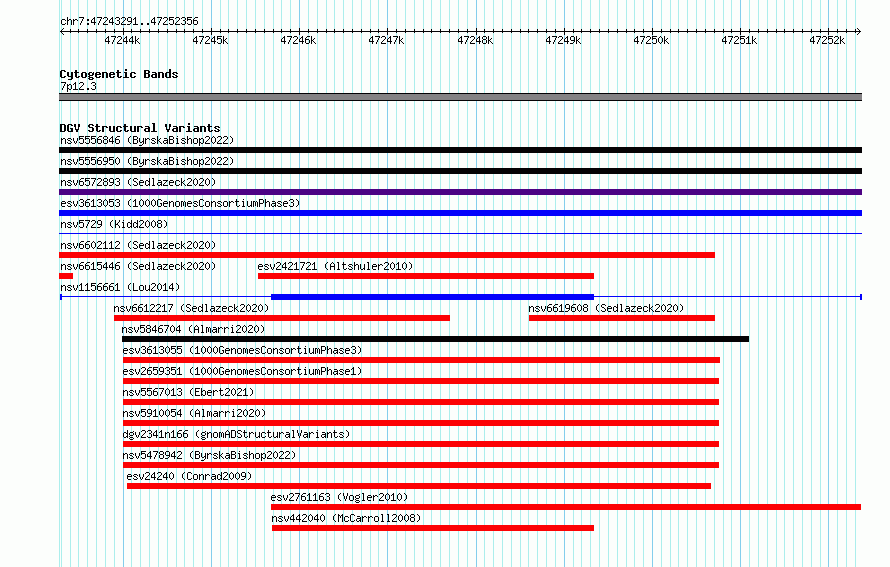Image resolution: width=890 pixels, height=567 pixels.
Task: Click the 47250k ruler tick label
Action: pyautogui.click(x=651, y=40)
